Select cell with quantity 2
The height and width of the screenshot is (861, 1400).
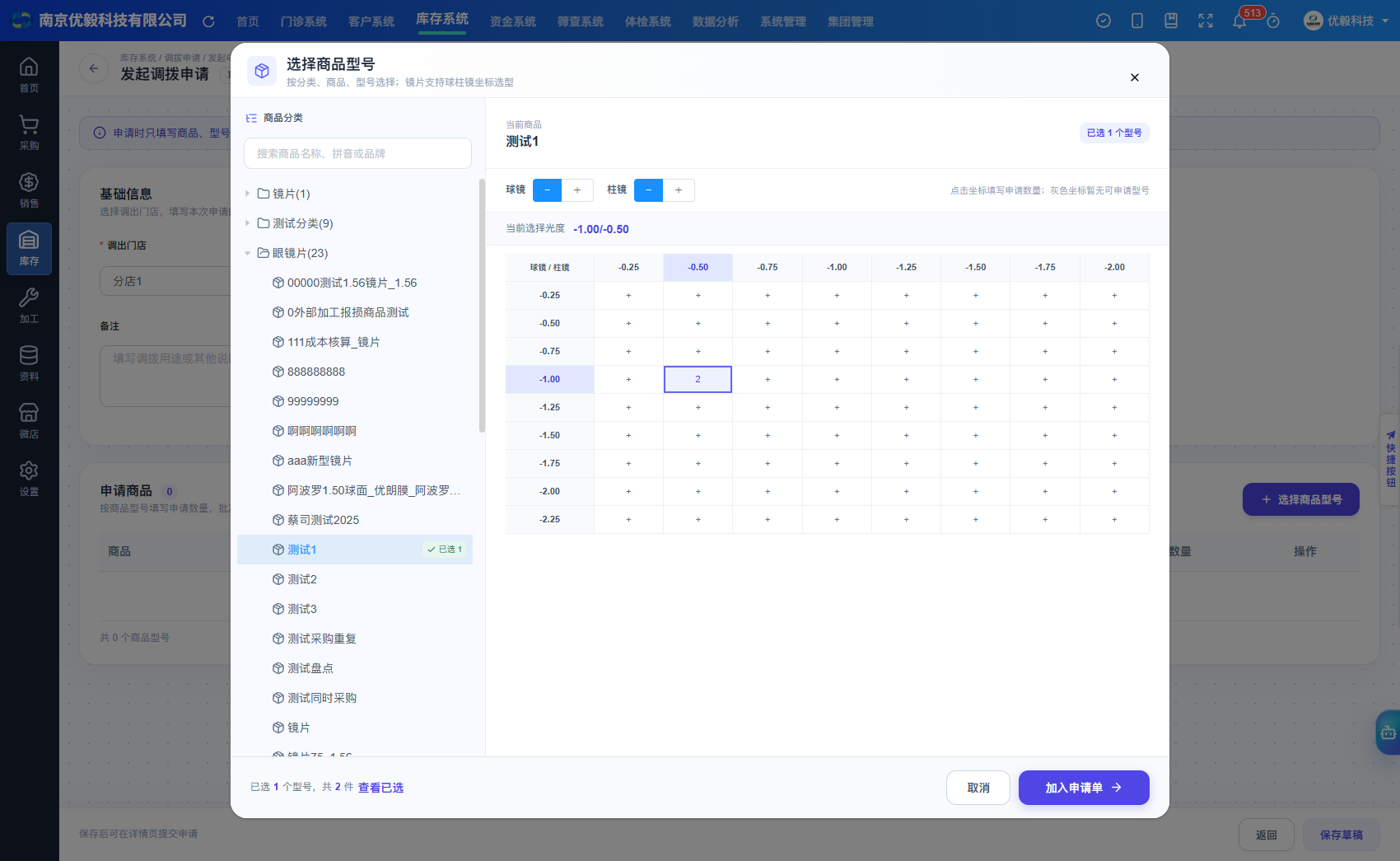(698, 379)
